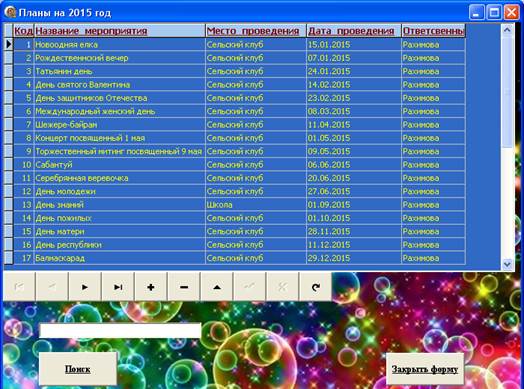
Task: Select the Рождественский вечер cell
Action: [x=120, y=58]
